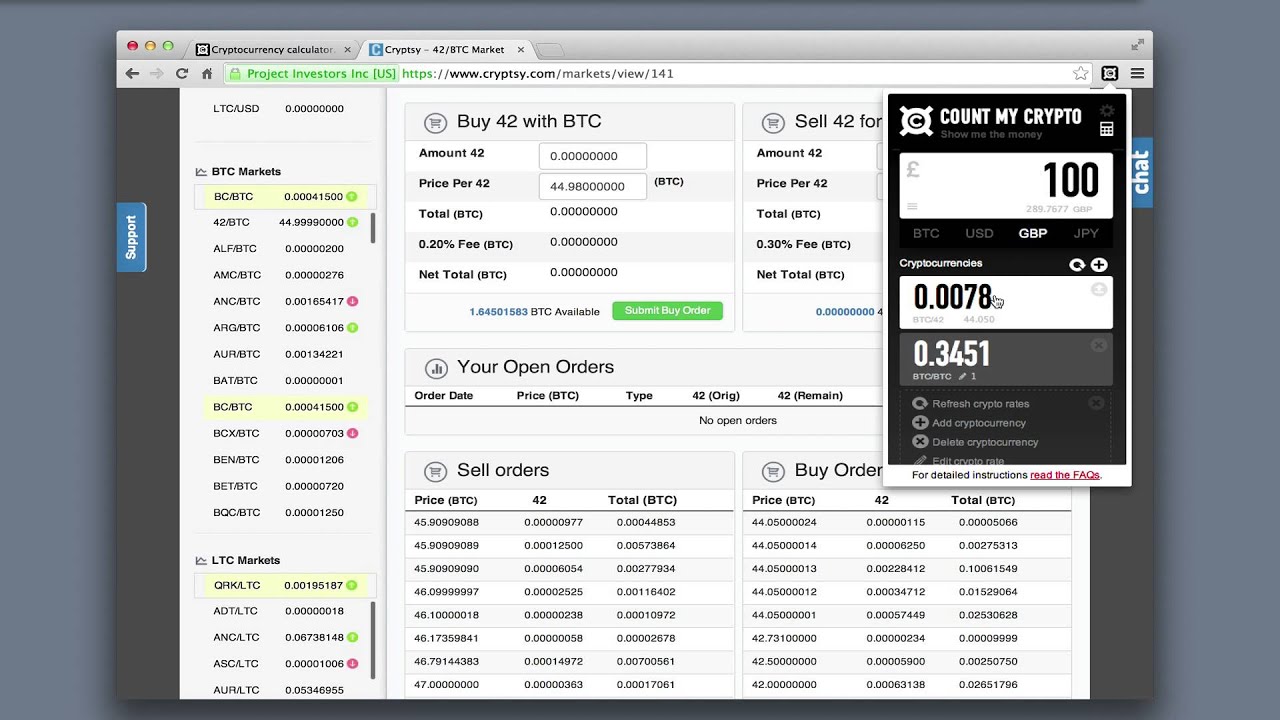The height and width of the screenshot is (720, 1280).
Task: Click the Count My Crypto logo
Action: tap(916, 121)
